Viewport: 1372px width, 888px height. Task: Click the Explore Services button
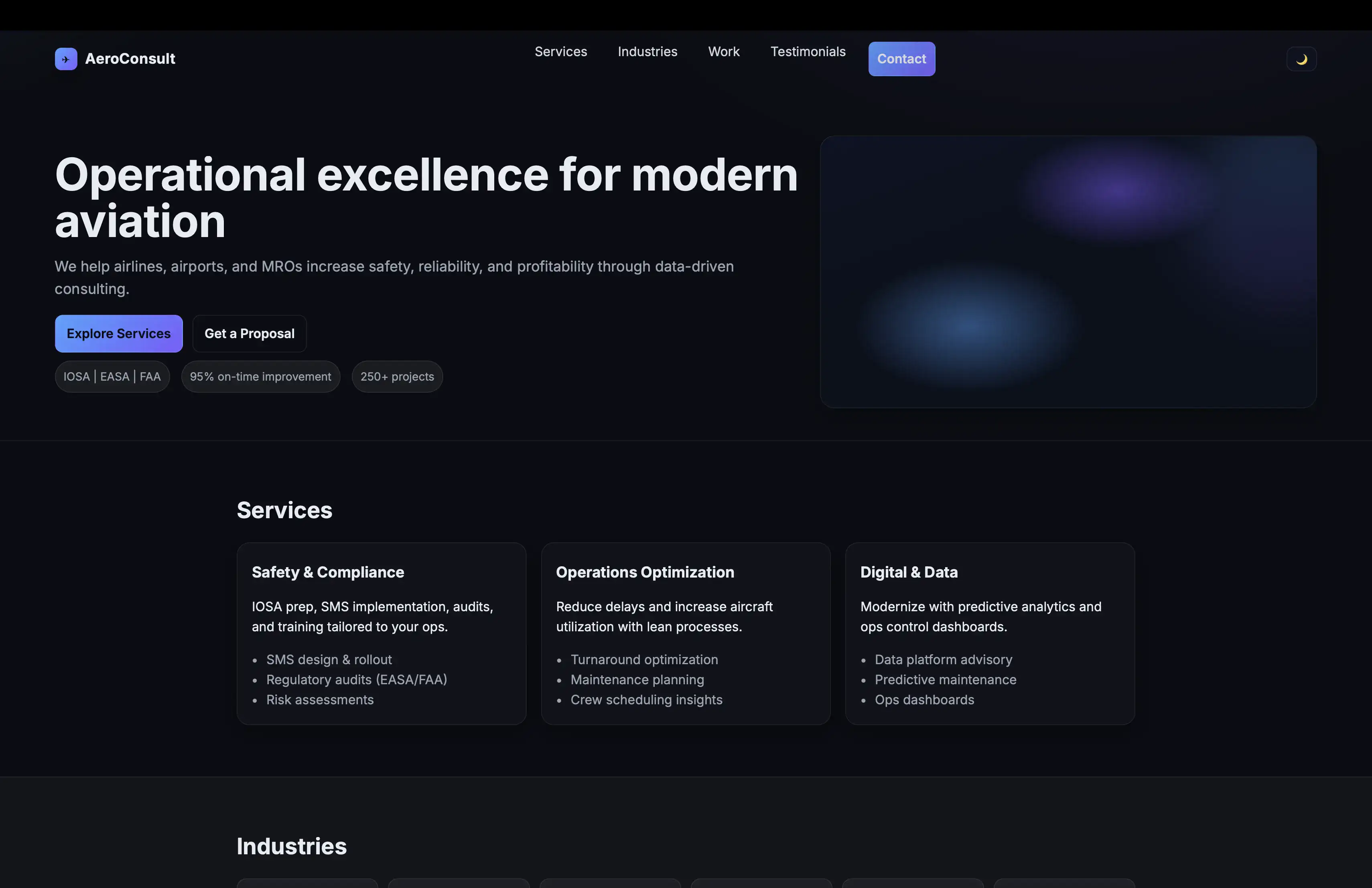point(119,333)
